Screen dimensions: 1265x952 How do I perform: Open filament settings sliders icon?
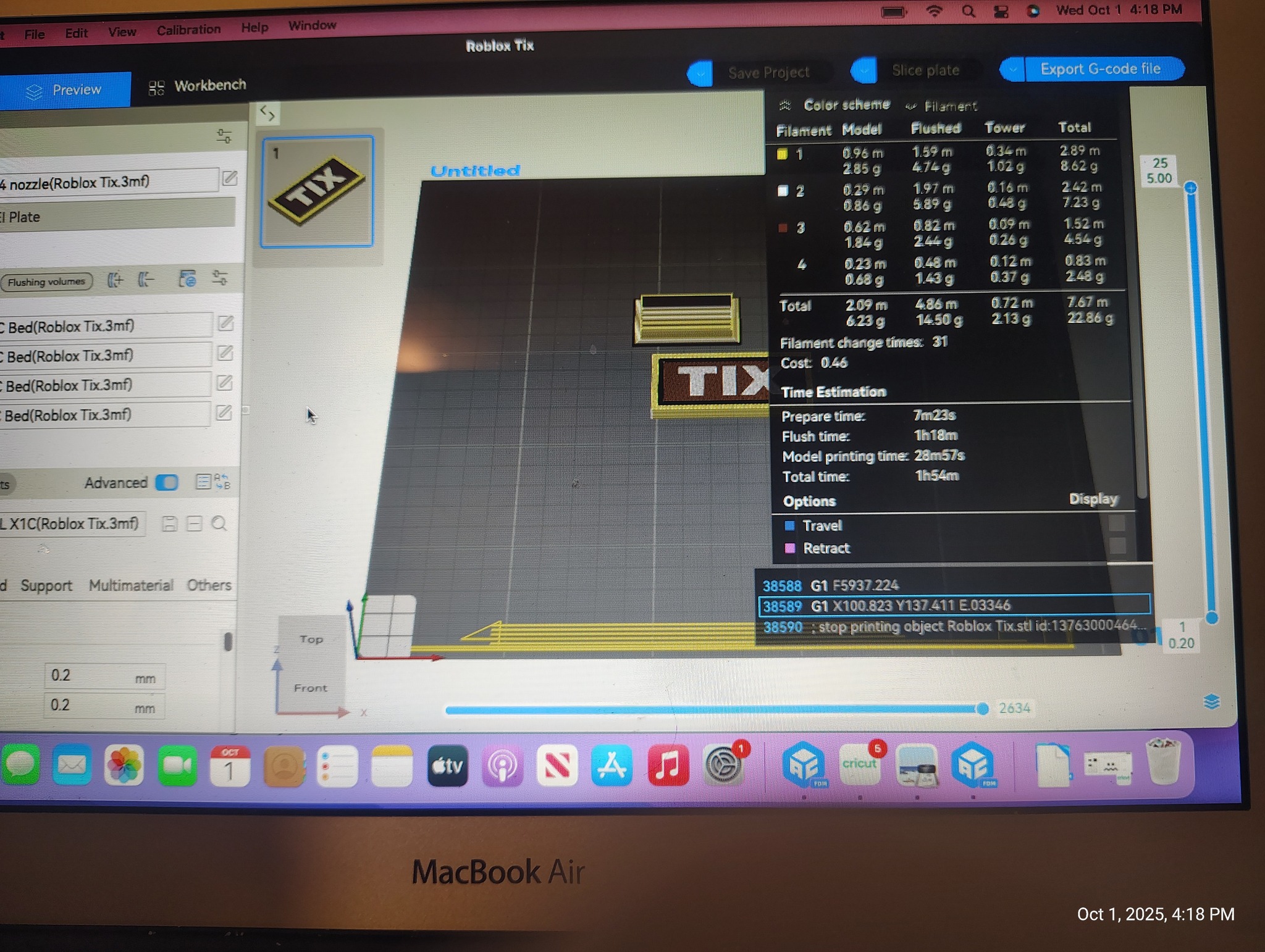click(220, 278)
